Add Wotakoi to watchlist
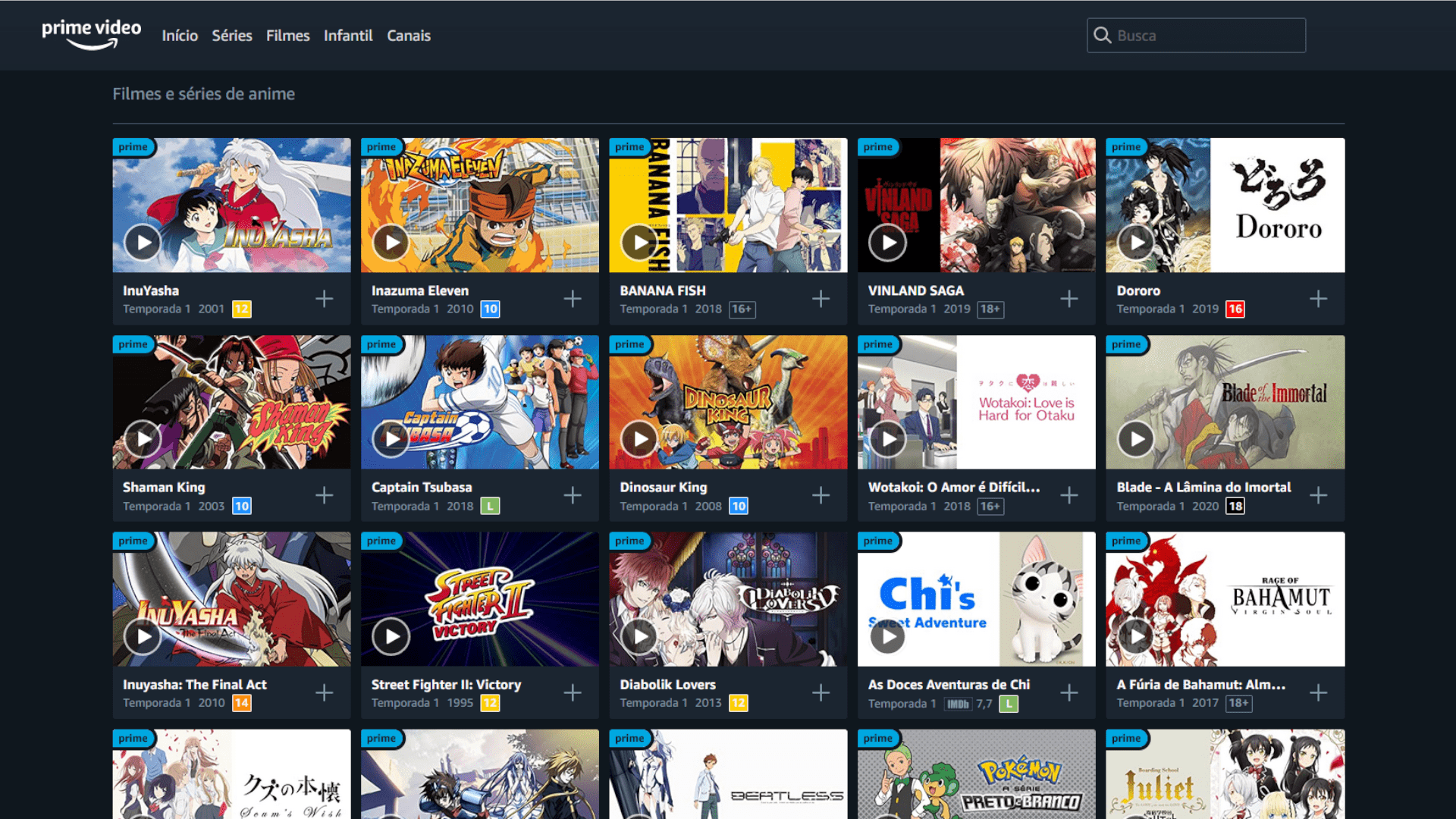The height and width of the screenshot is (819, 1456). (1069, 495)
